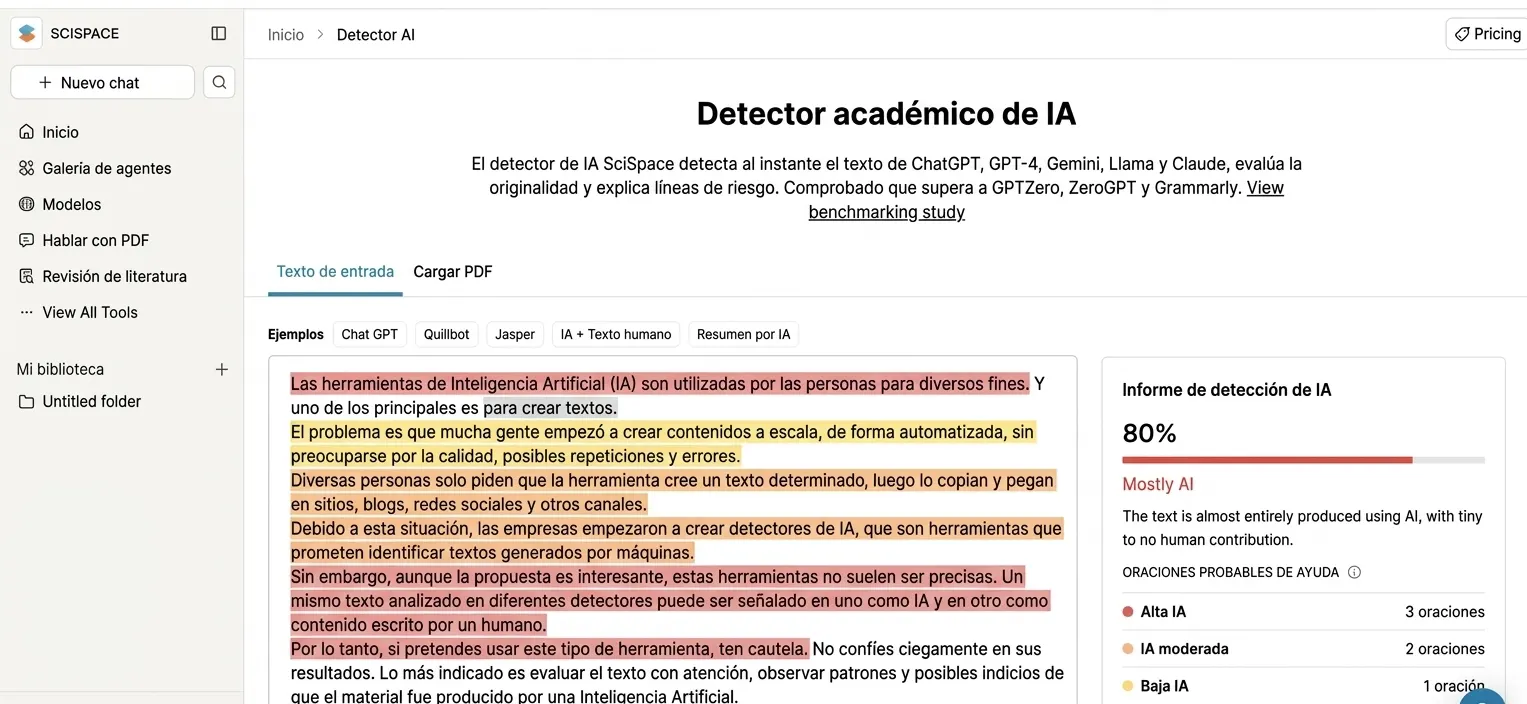The image size is (1527, 704).
Task: Click the Inicio home icon
Action: (x=27, y=132)
